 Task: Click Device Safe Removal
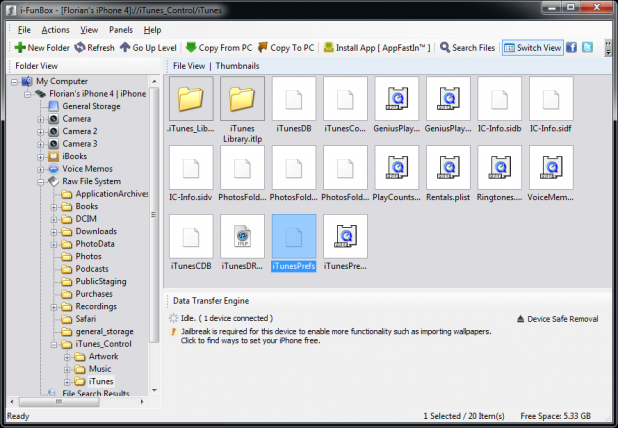[559, 319]
